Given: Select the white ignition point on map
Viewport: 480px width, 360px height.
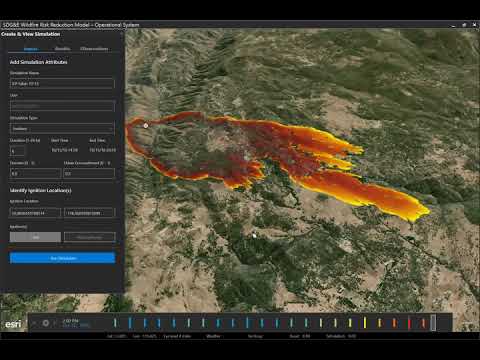Looking at the screenshot, I should pyautogui.click(x=146, y=126).
